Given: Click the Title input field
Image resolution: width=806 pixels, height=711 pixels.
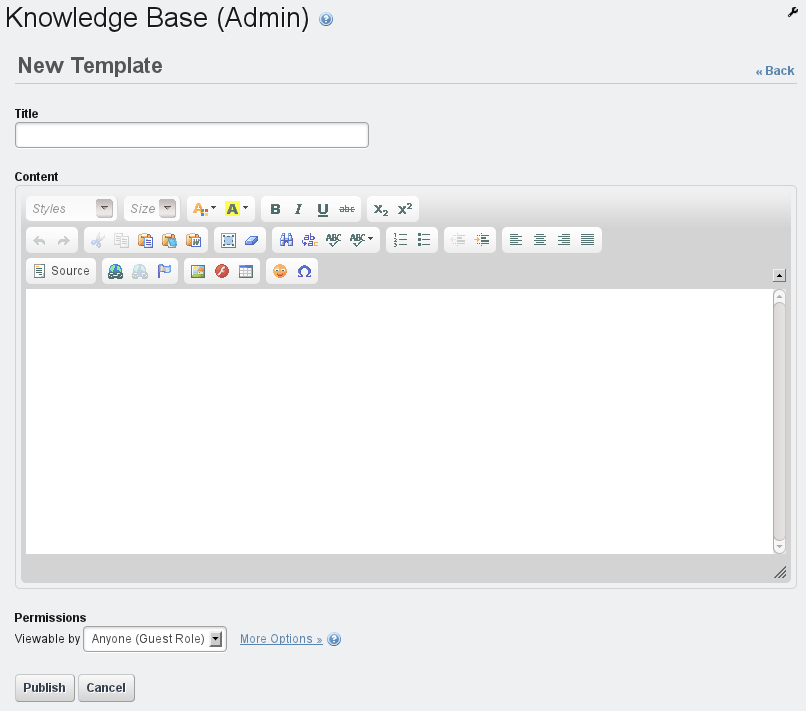Looking at the screenshot, I should pos(192,135).
